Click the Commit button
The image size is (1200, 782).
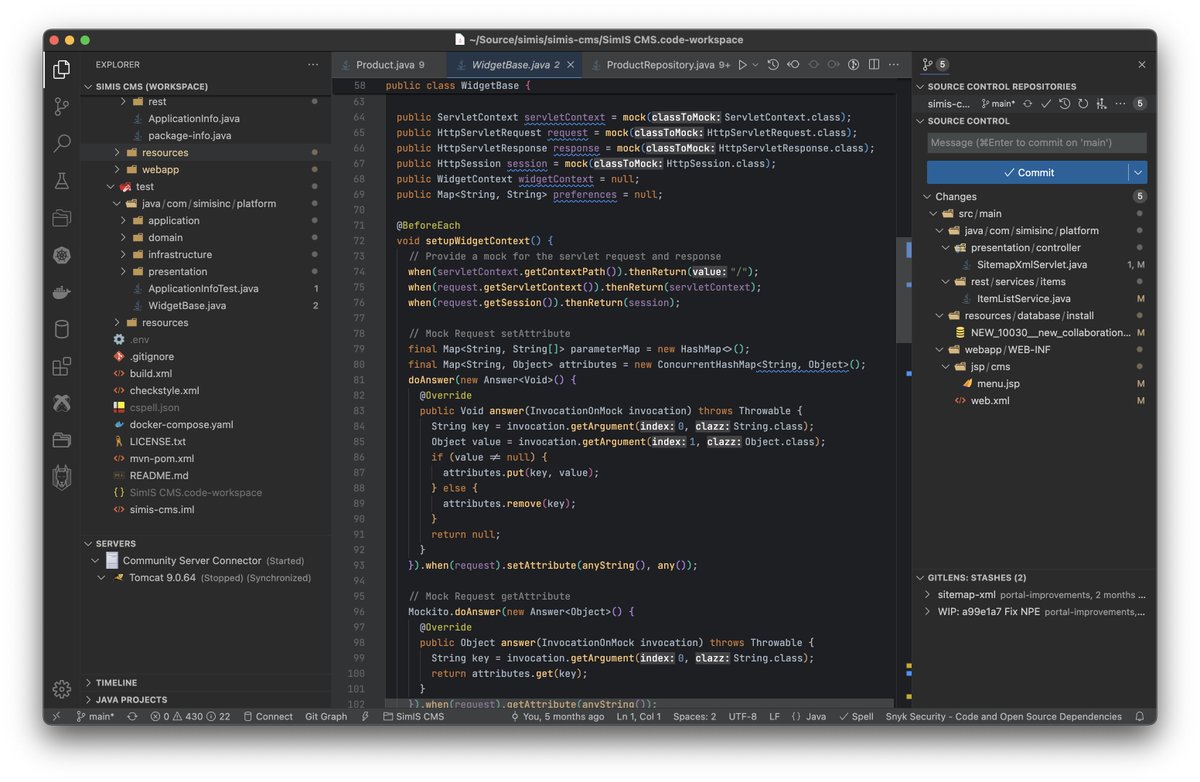tap(1028, 172)
